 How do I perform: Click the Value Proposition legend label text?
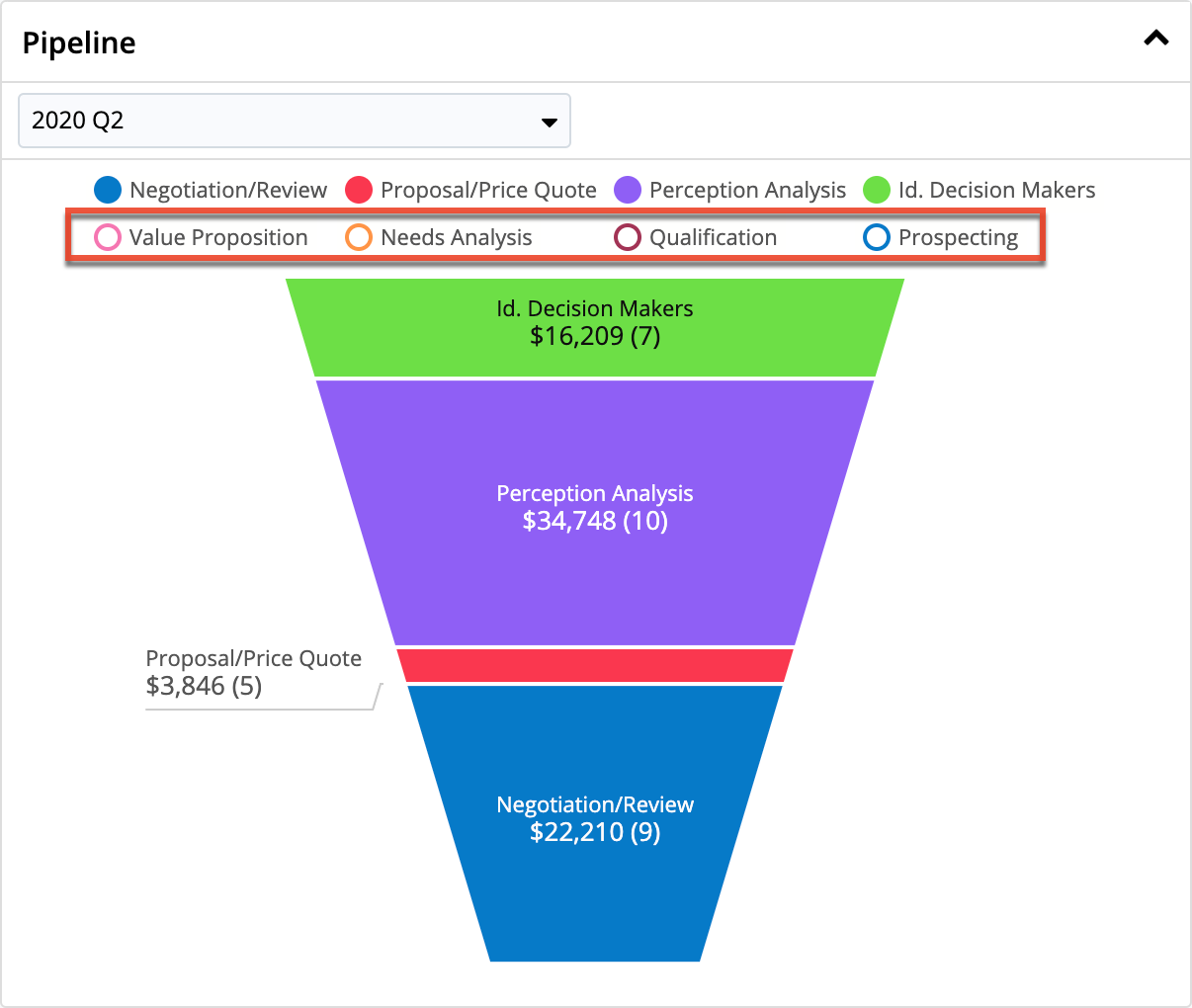[x=218, y=237]
